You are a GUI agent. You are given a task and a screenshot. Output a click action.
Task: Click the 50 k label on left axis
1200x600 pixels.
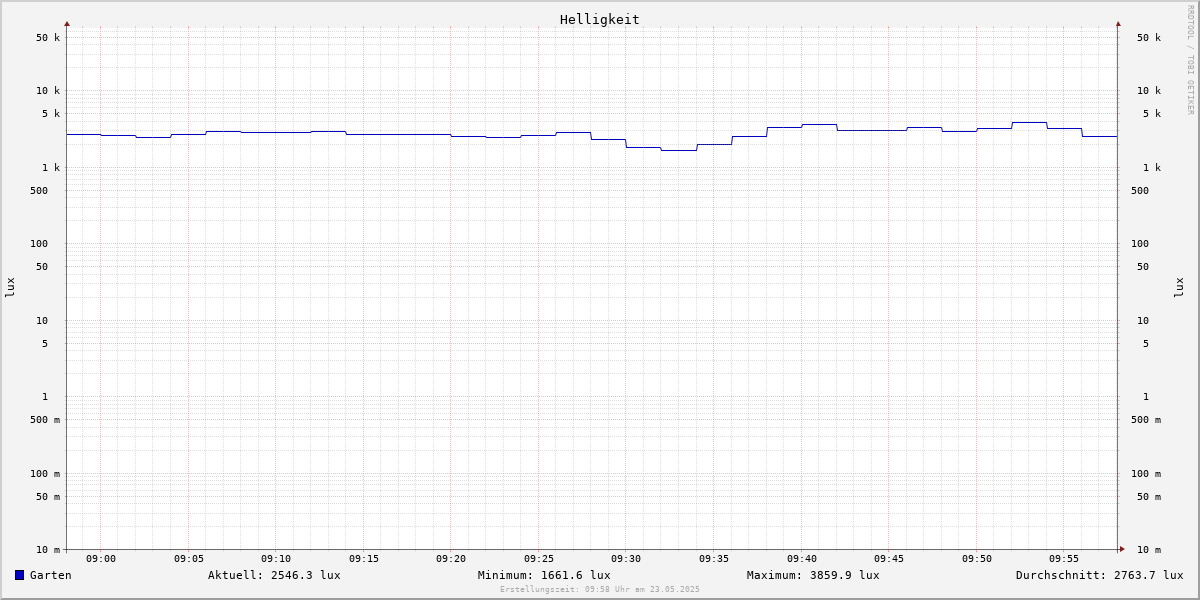[48, 38]
